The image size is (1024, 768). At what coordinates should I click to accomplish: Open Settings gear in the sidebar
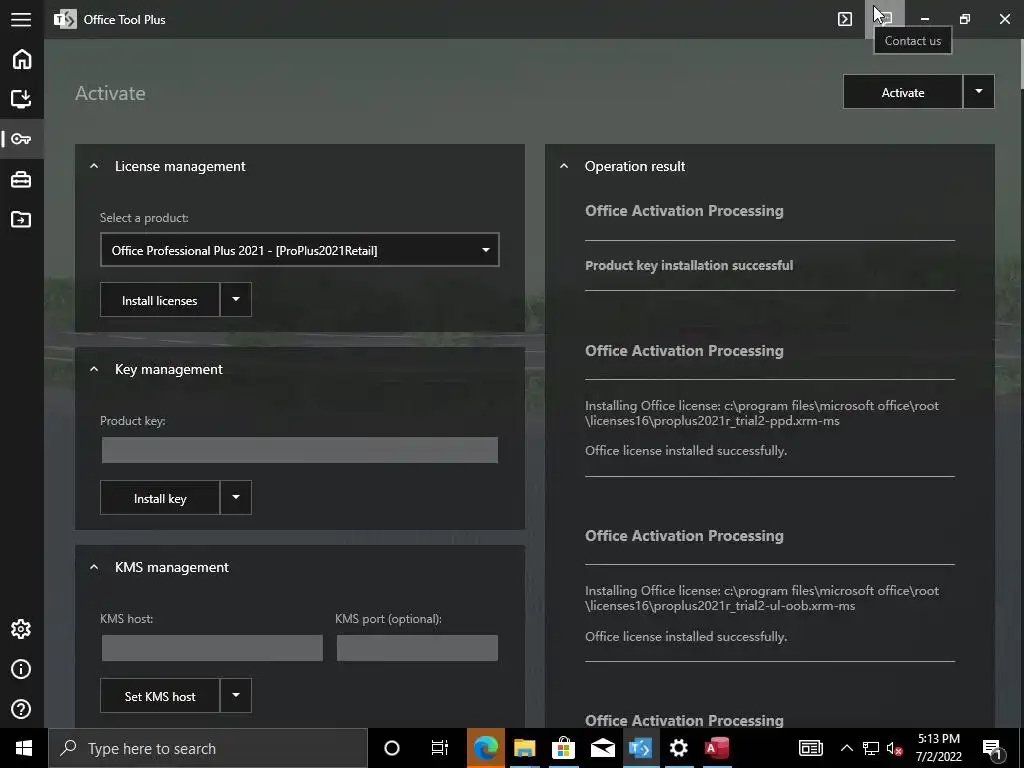point(22,629)
